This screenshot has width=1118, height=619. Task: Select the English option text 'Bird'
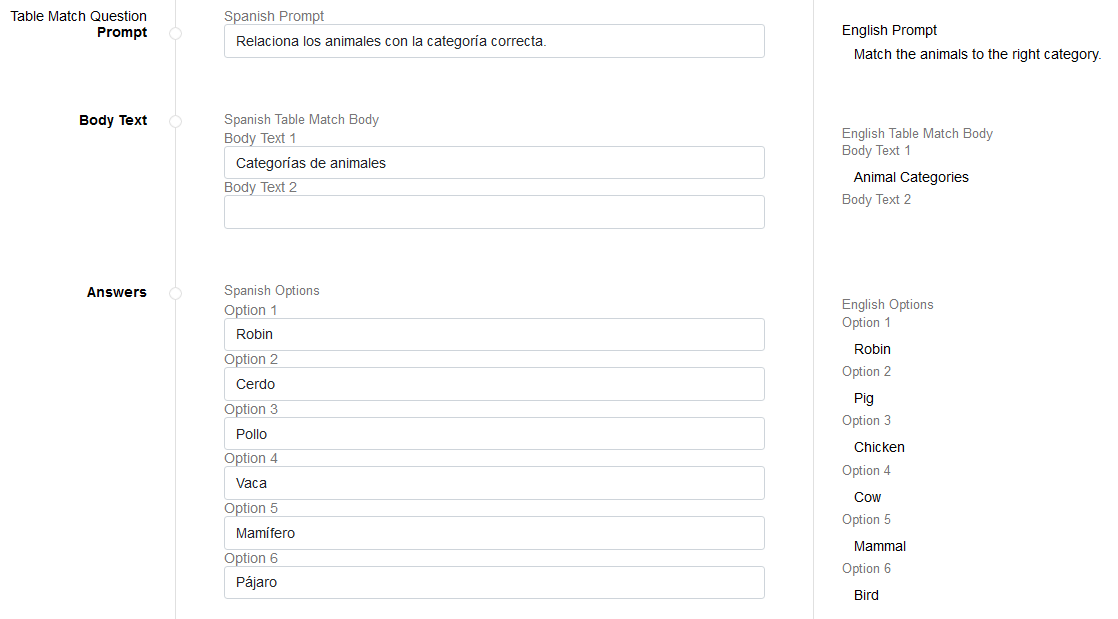coord(866,595)
